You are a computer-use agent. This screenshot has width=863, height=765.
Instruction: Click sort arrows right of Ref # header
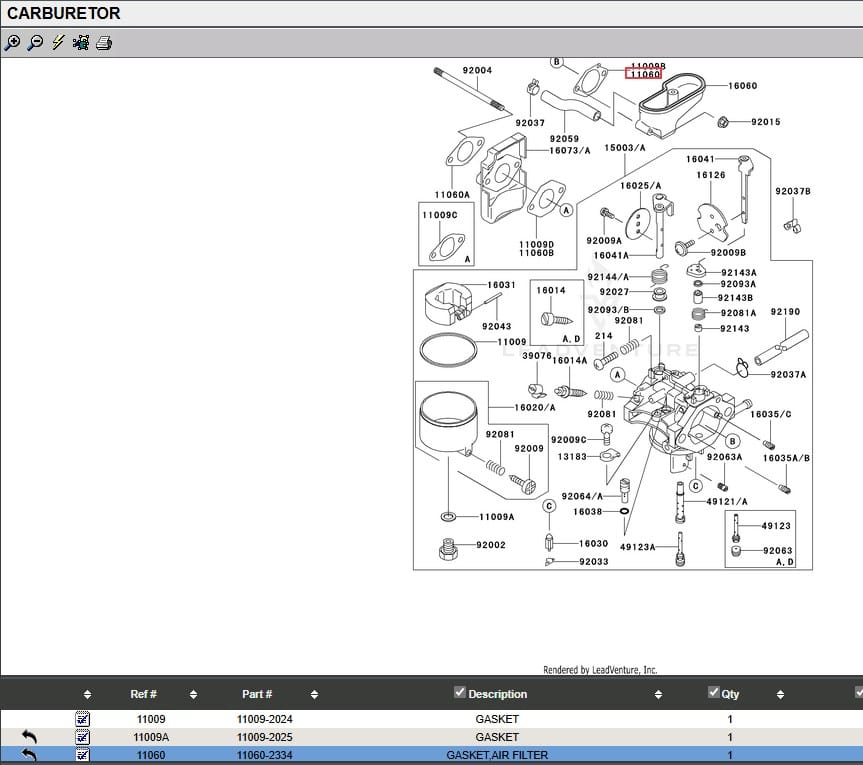[x=193, y=695]
